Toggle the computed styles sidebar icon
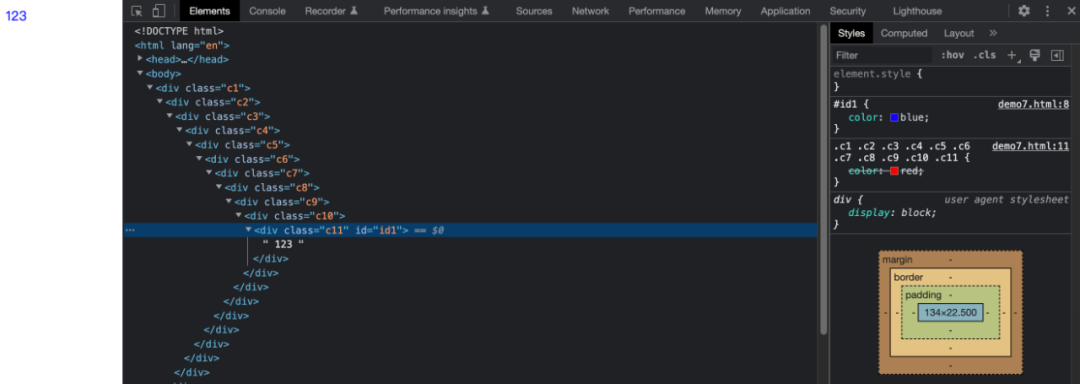Screen dimensions: 1080x384 tap(1057, 55)
